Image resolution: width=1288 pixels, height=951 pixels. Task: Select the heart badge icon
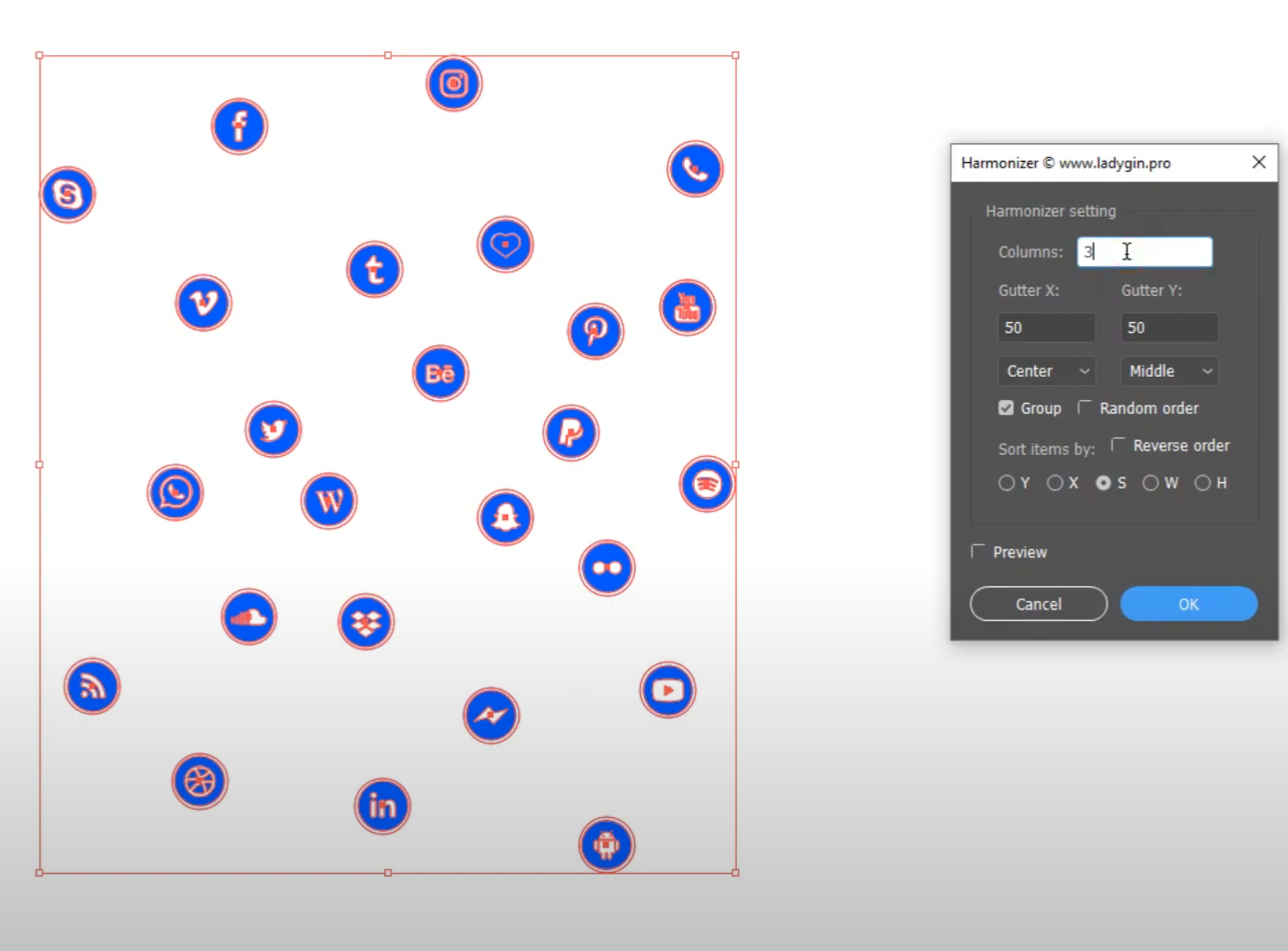click(x=505, y=245)
